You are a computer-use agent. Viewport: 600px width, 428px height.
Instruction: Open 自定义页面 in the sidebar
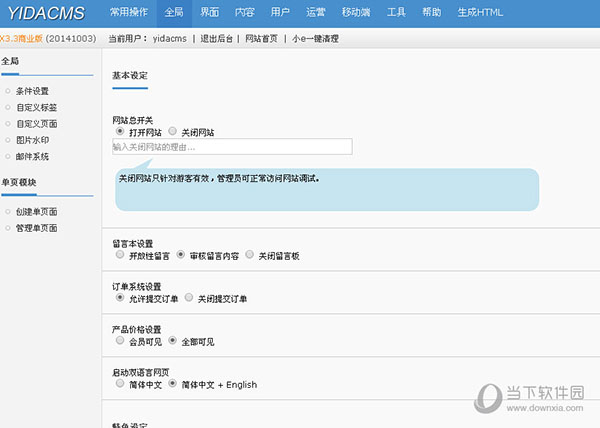tap(36, 124)
